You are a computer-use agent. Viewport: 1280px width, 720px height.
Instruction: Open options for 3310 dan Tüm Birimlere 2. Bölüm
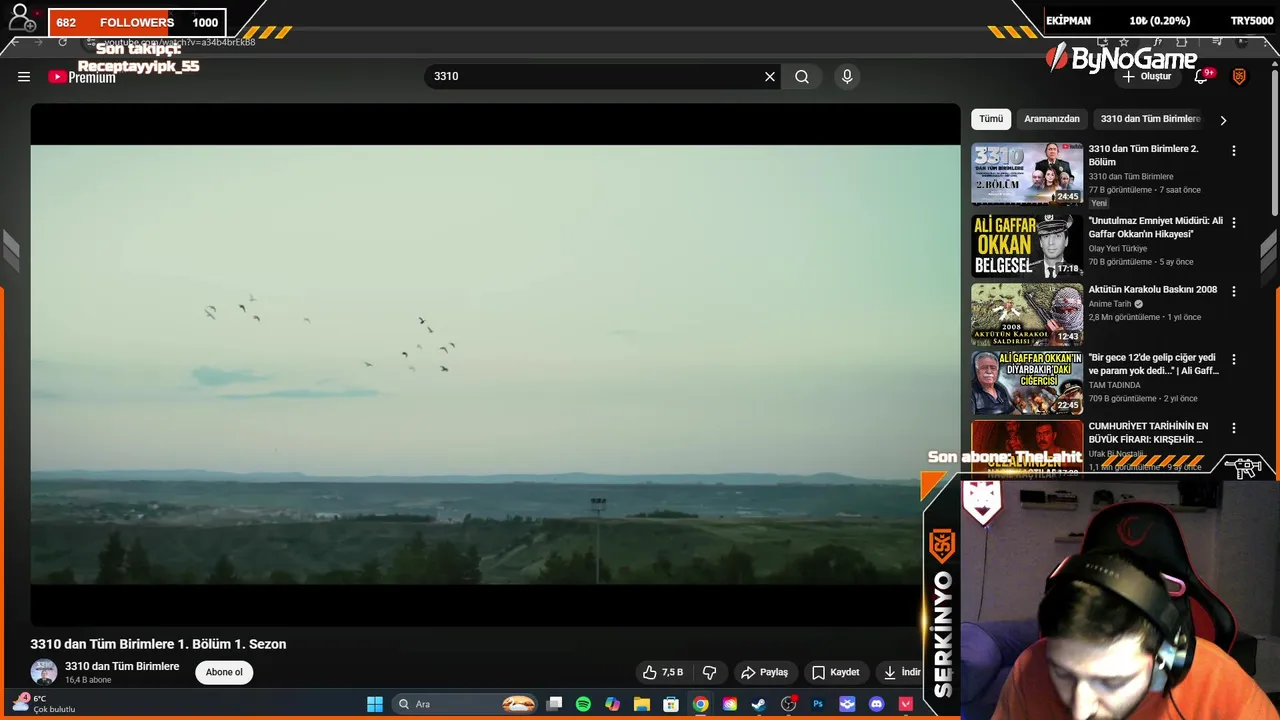[1233, 150]
